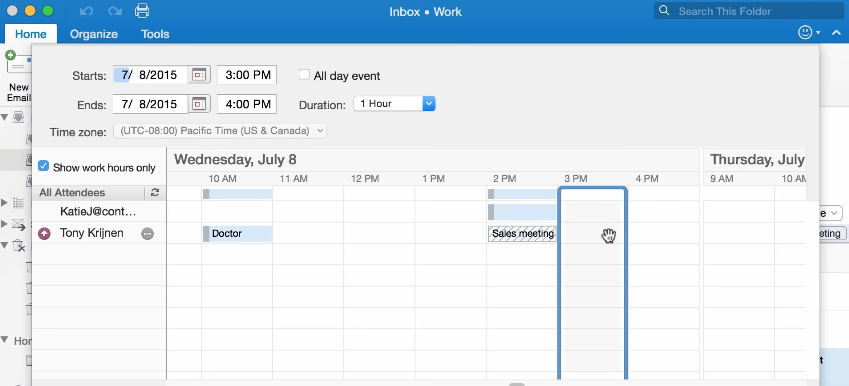The height and width of the screenshot is (386, 849).
Task: Click the 10 AM Wednesday time label
Action: pyautogui.click(x=222, y=179)
